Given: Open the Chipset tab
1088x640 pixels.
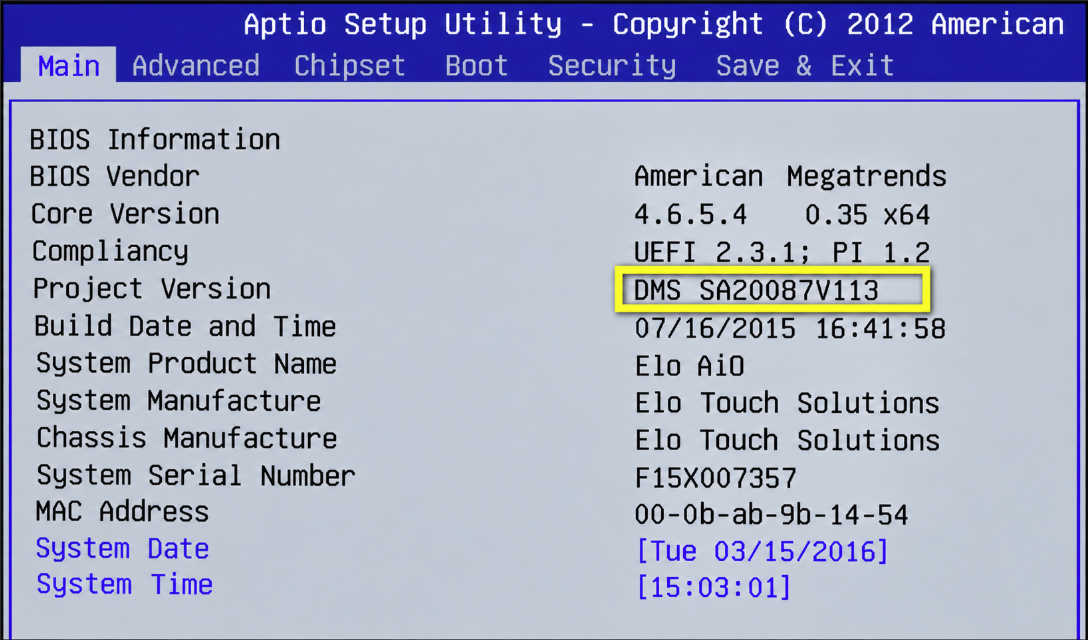Looking at the screenshot, I should (350, 66).
